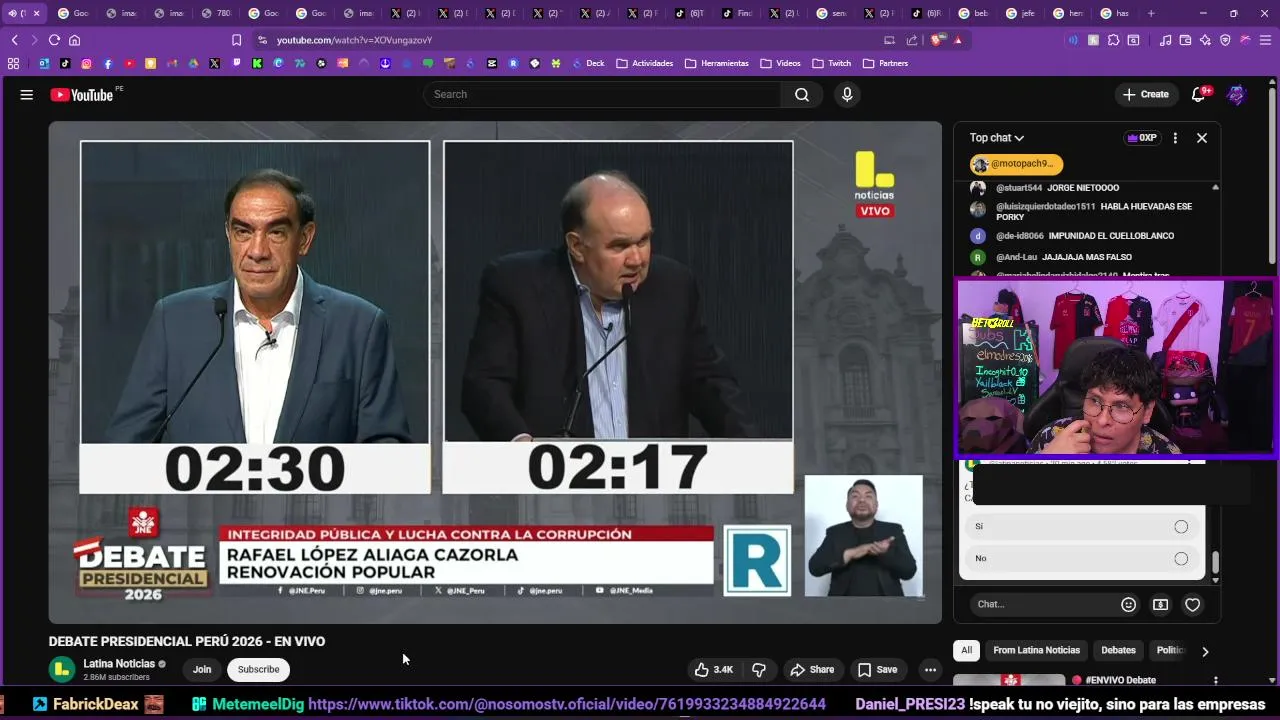Open the workspaces grid icon in bookmarks bar
Image resolution: width=1280 pixels, height=720 pixels.
coord(13,63)
